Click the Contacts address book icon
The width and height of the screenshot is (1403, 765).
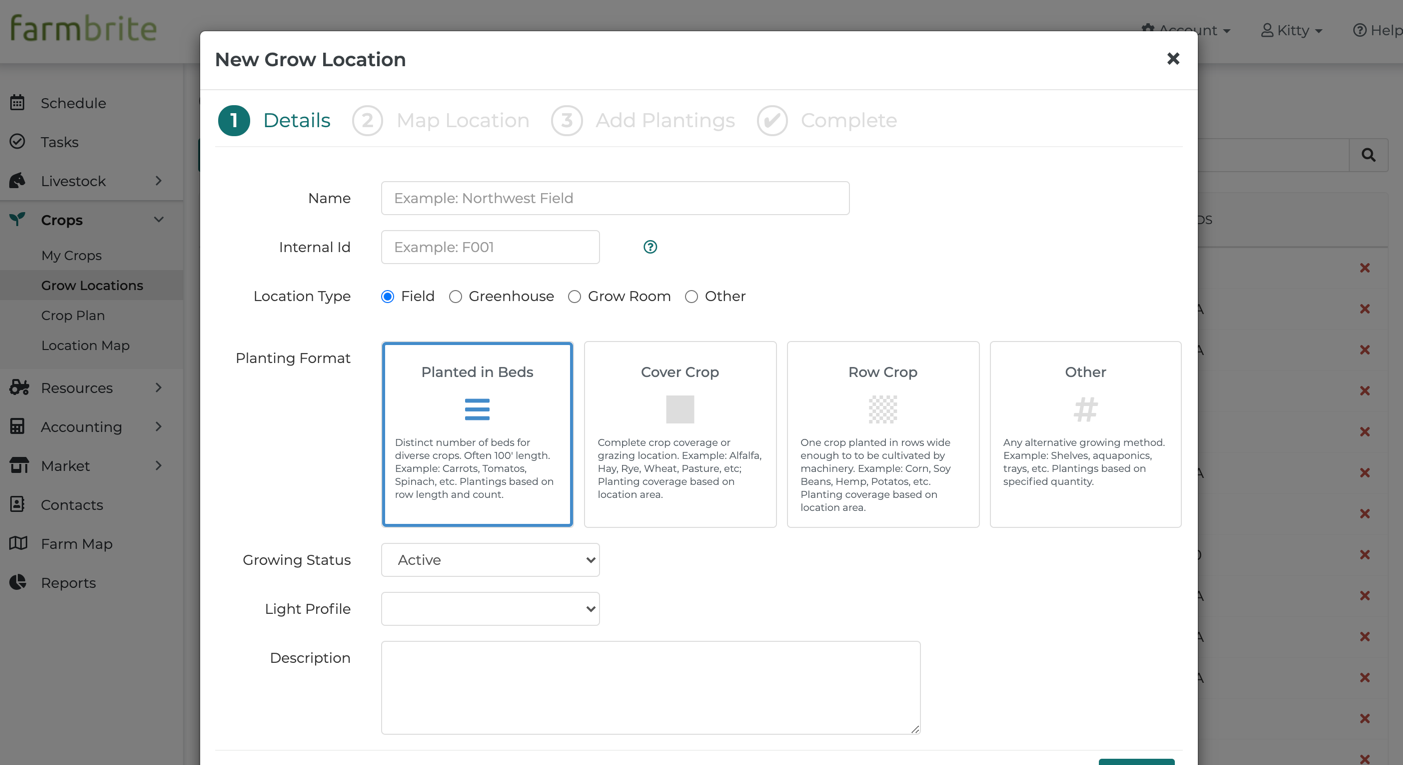18,505
